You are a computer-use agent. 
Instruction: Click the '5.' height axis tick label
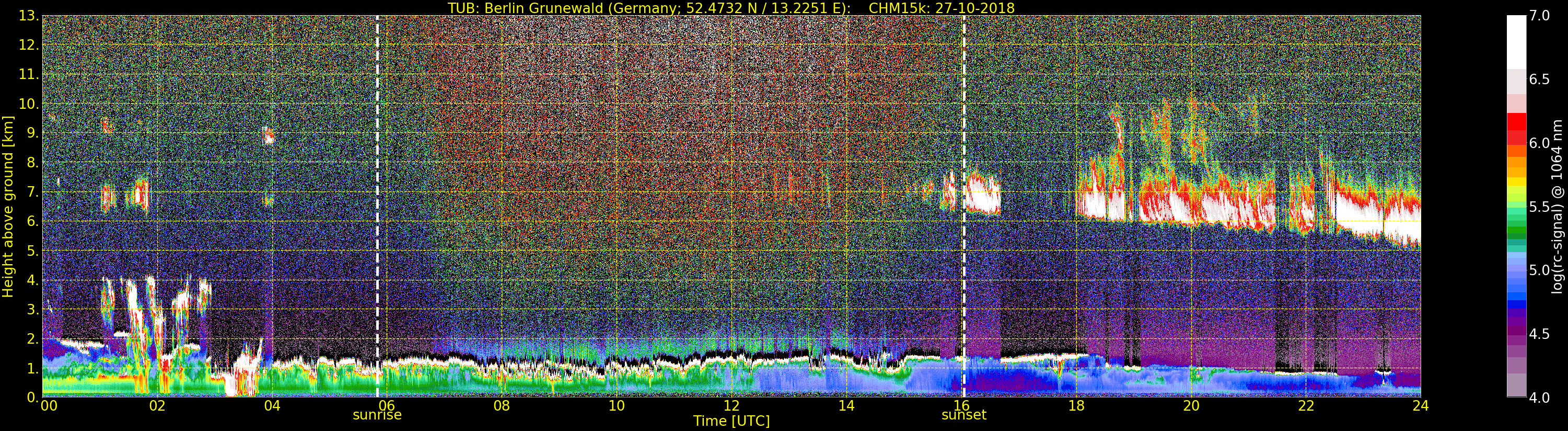33,251
